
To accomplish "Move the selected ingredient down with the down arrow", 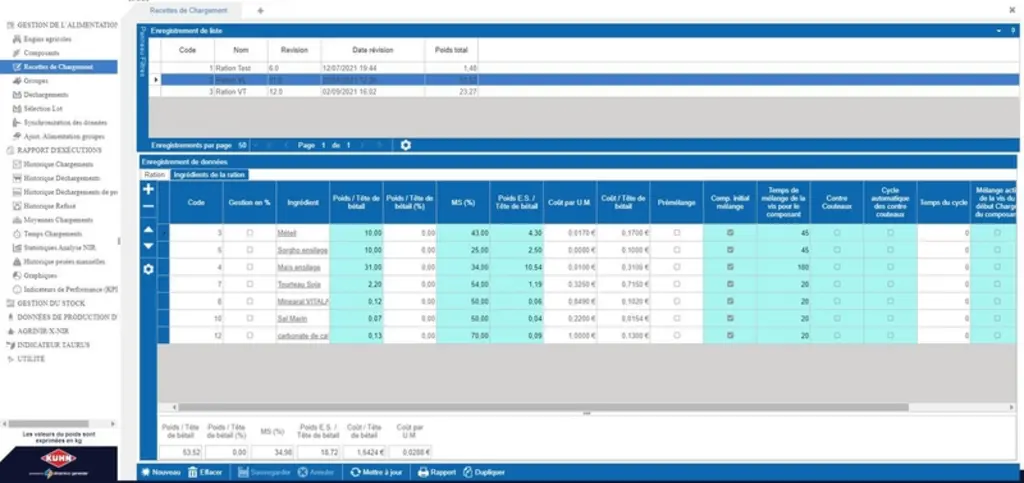I will [x=148, y=246].
